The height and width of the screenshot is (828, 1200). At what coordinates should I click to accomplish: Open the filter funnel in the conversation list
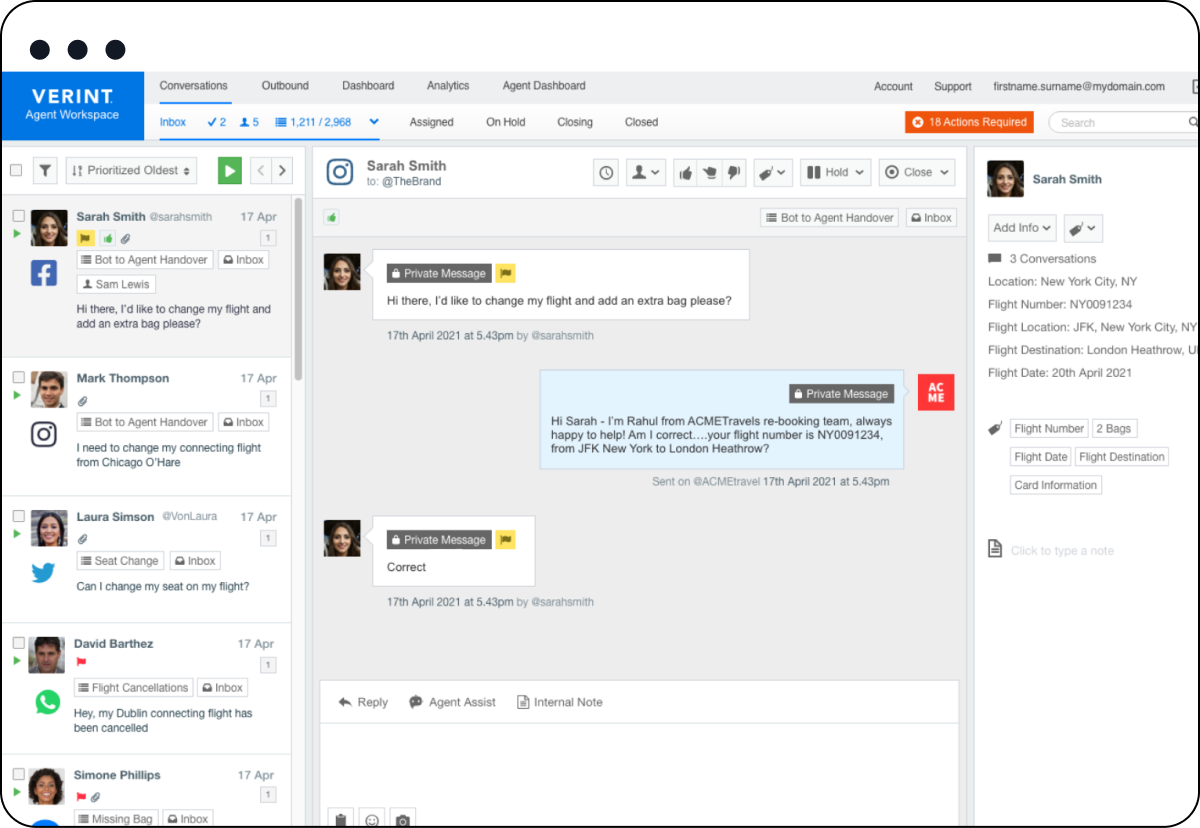click(45, 170)
